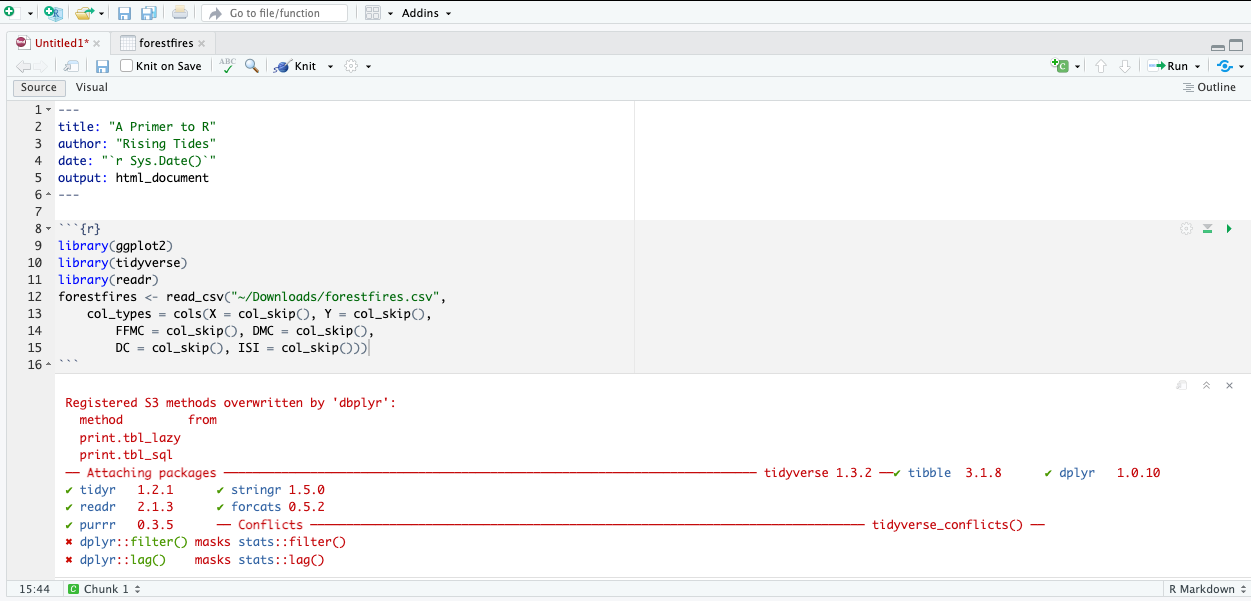The image size is (1251, 601).
Task: Close the Untitled1 tab
Action: pos(97,44)
